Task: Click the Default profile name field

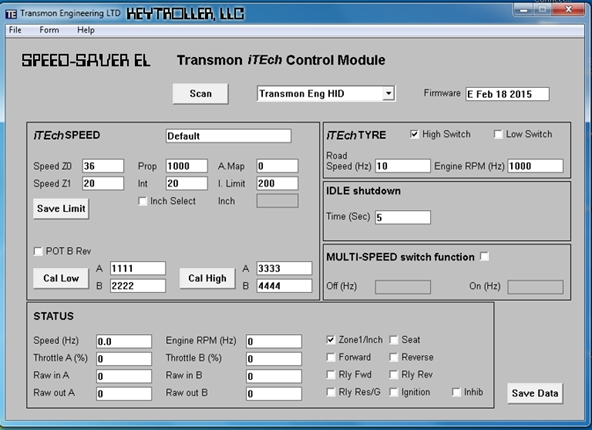Action: point(228,136)
